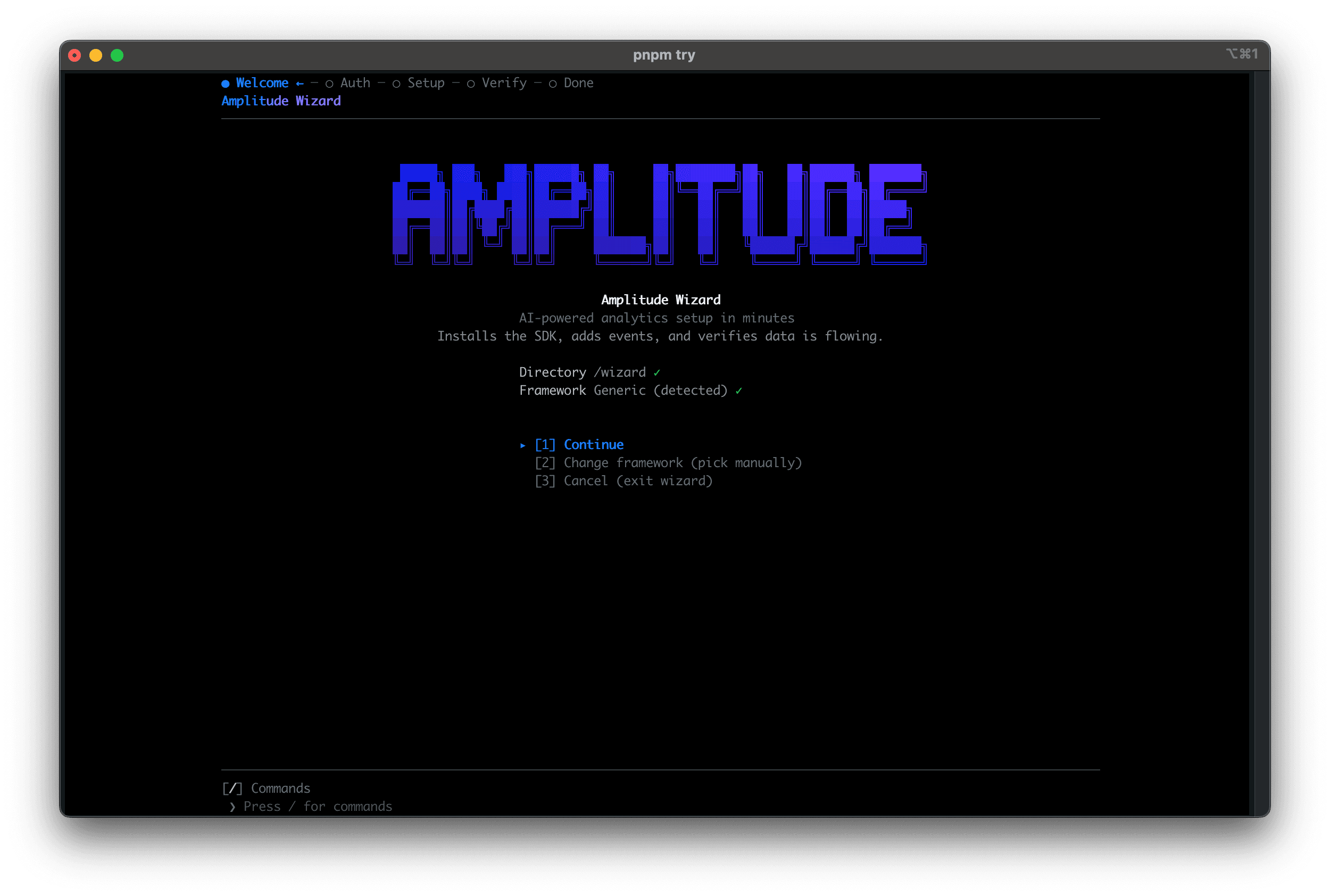Choose Change framework (pick manually)
Image resolution: width=1330 pixels, height=896 pixels.
(668, 463)
